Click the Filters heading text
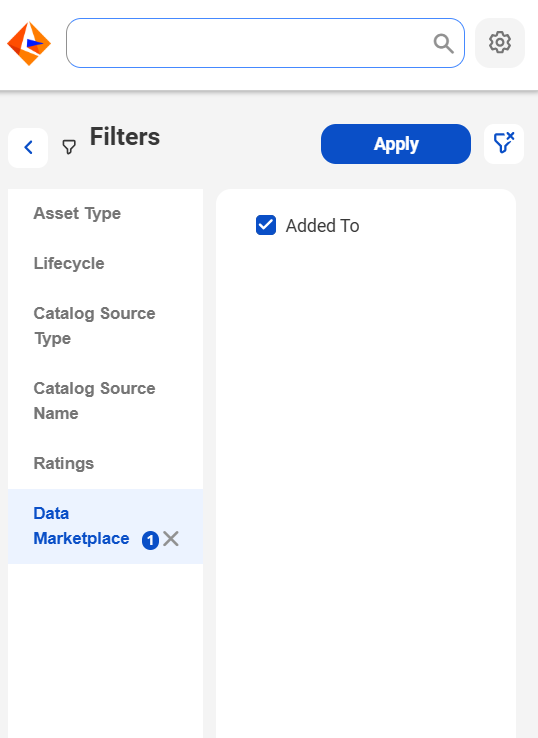Viewport: 538px width, 738px height. click(125, 137)
